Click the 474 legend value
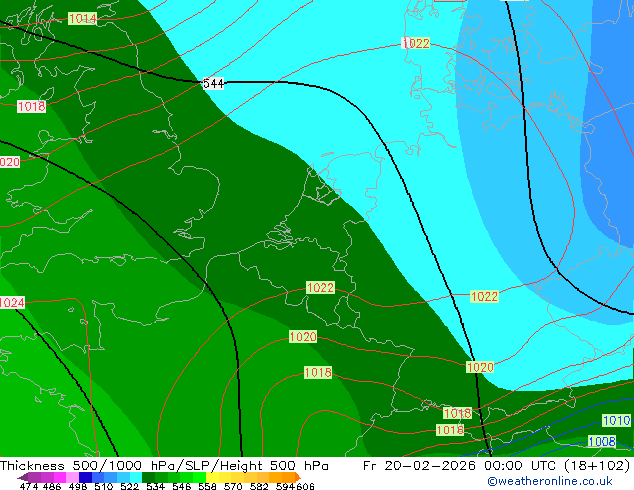Screen dimensions: 634x490 point(29,486)
